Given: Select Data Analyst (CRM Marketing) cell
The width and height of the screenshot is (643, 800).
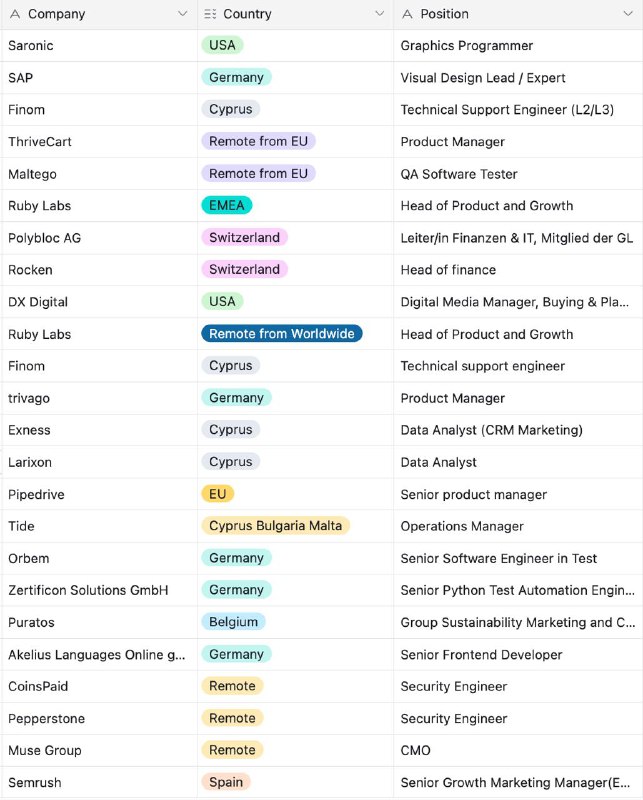Looking at the screenshot, I should point(518,430).
